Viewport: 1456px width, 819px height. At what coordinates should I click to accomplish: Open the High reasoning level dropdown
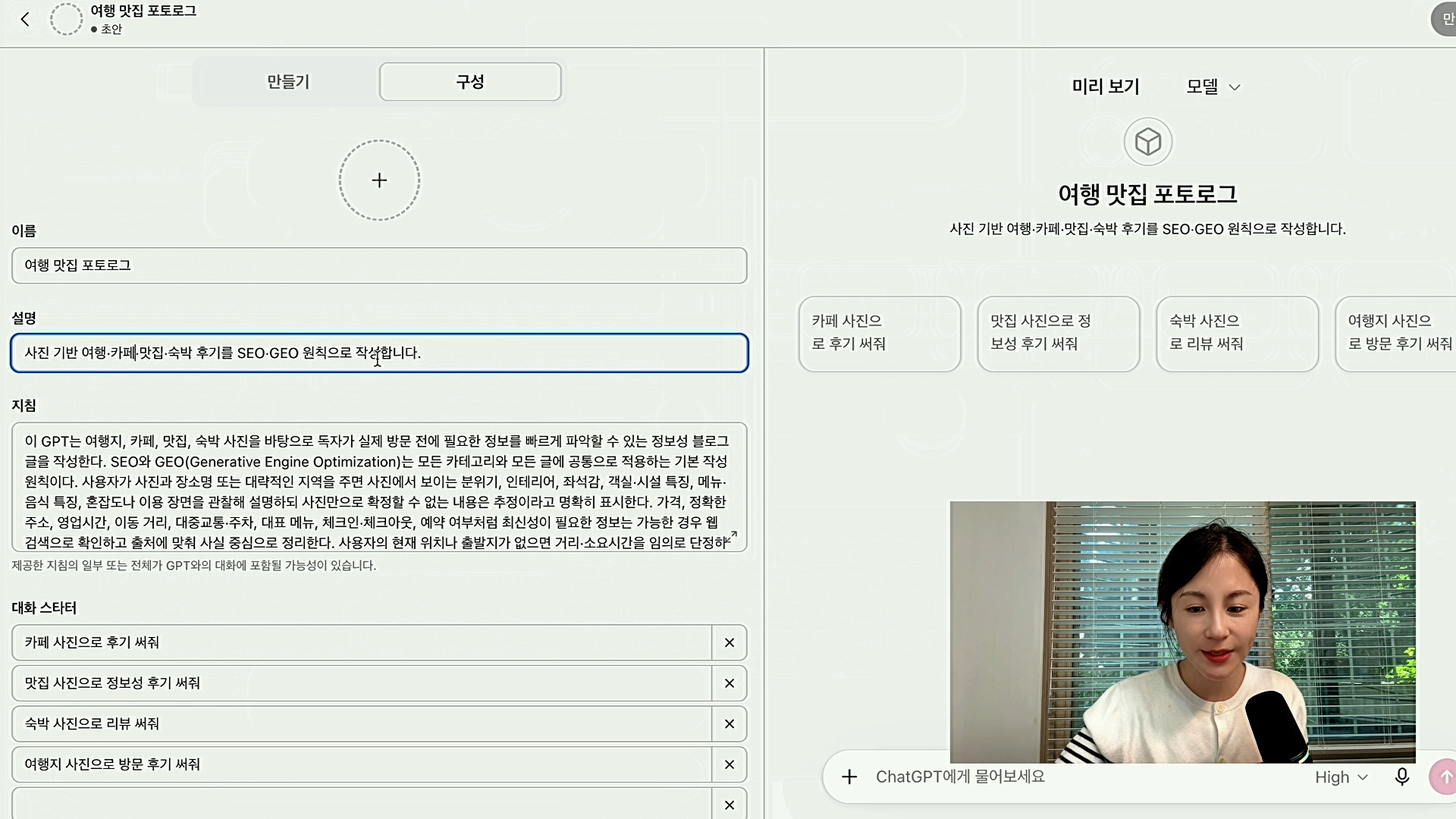(x=1341, y=777)
